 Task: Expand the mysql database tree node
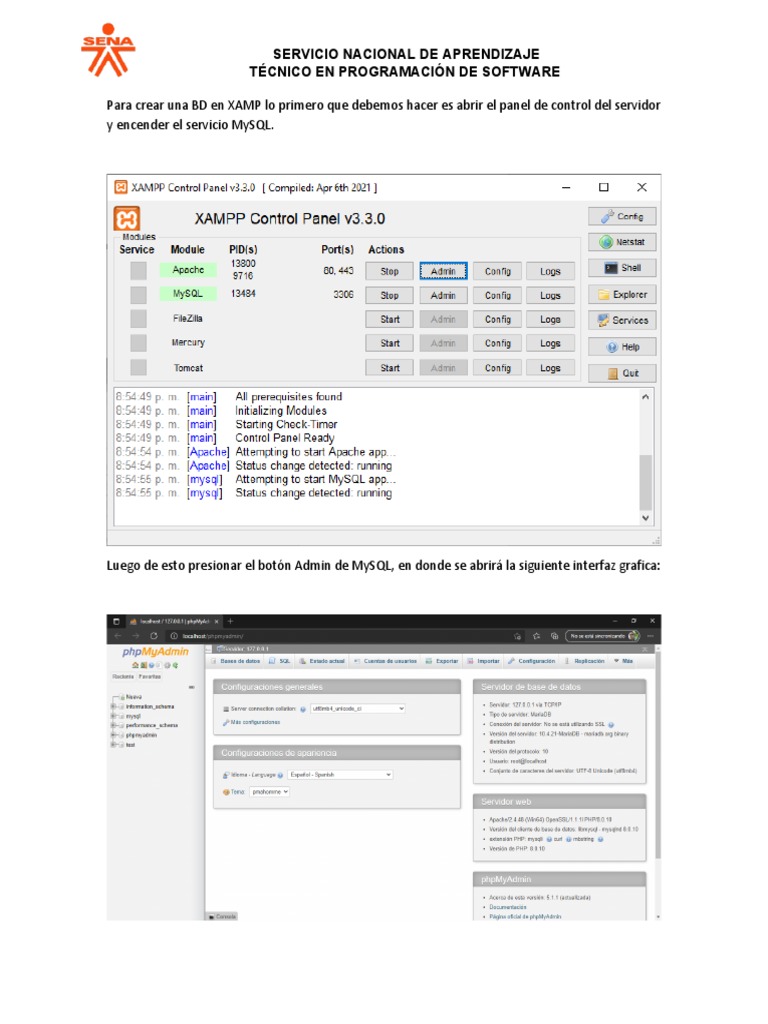click(x=114, y=716)
